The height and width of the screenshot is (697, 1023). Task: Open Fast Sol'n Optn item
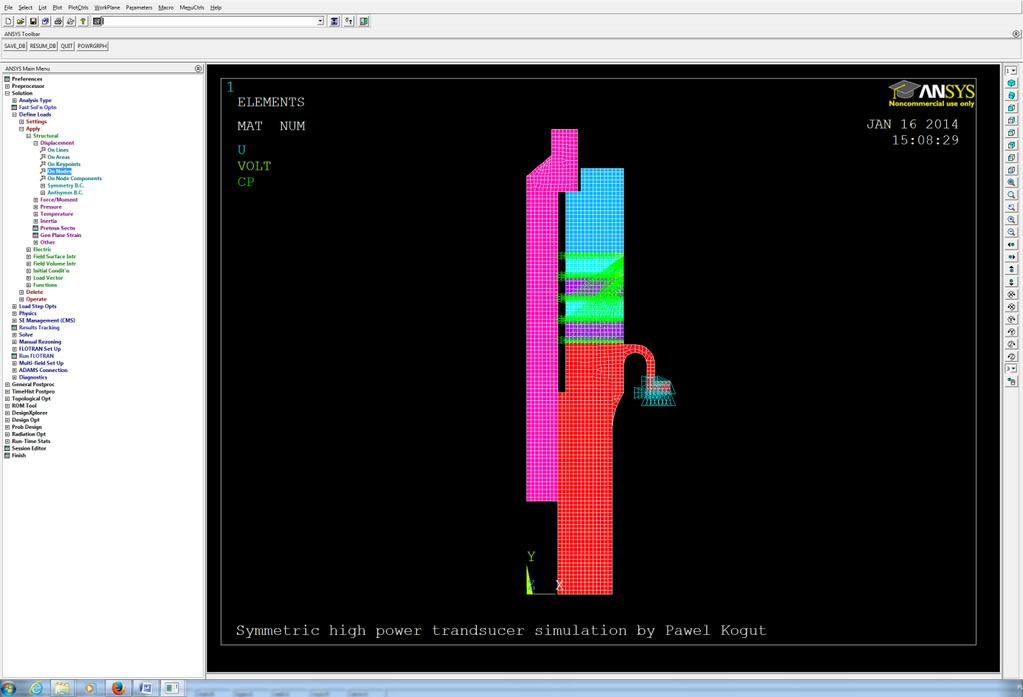pos(37,108)
